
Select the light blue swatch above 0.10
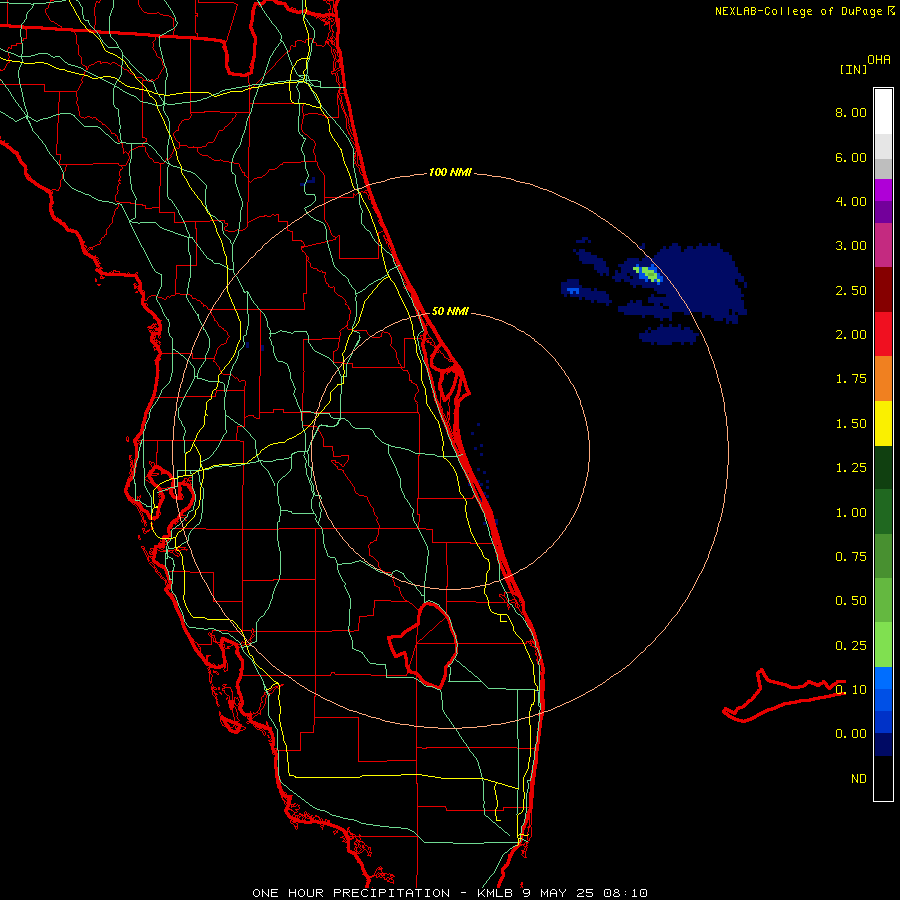(883, 678)
